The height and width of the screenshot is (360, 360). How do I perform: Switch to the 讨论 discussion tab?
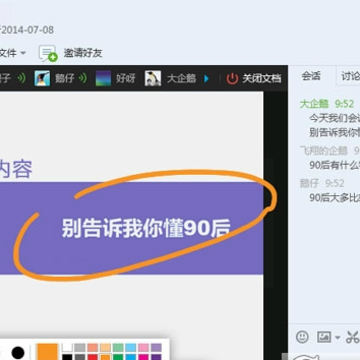point(350,76)
